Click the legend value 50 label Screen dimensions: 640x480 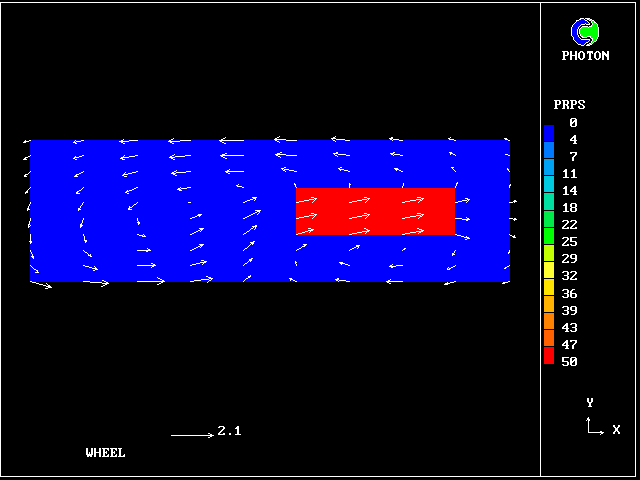click(x=569, y=362)
